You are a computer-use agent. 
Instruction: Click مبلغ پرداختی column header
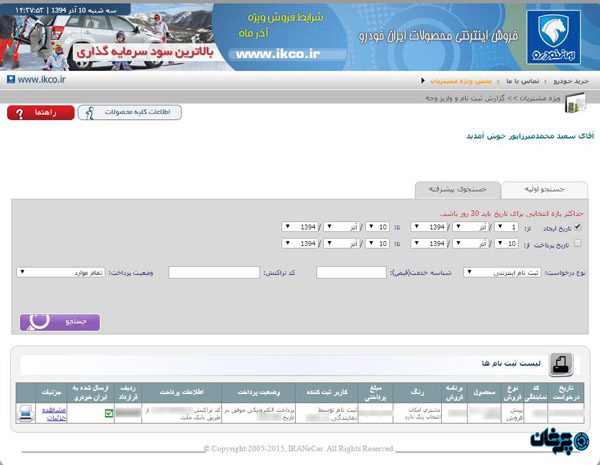(375, 392)
